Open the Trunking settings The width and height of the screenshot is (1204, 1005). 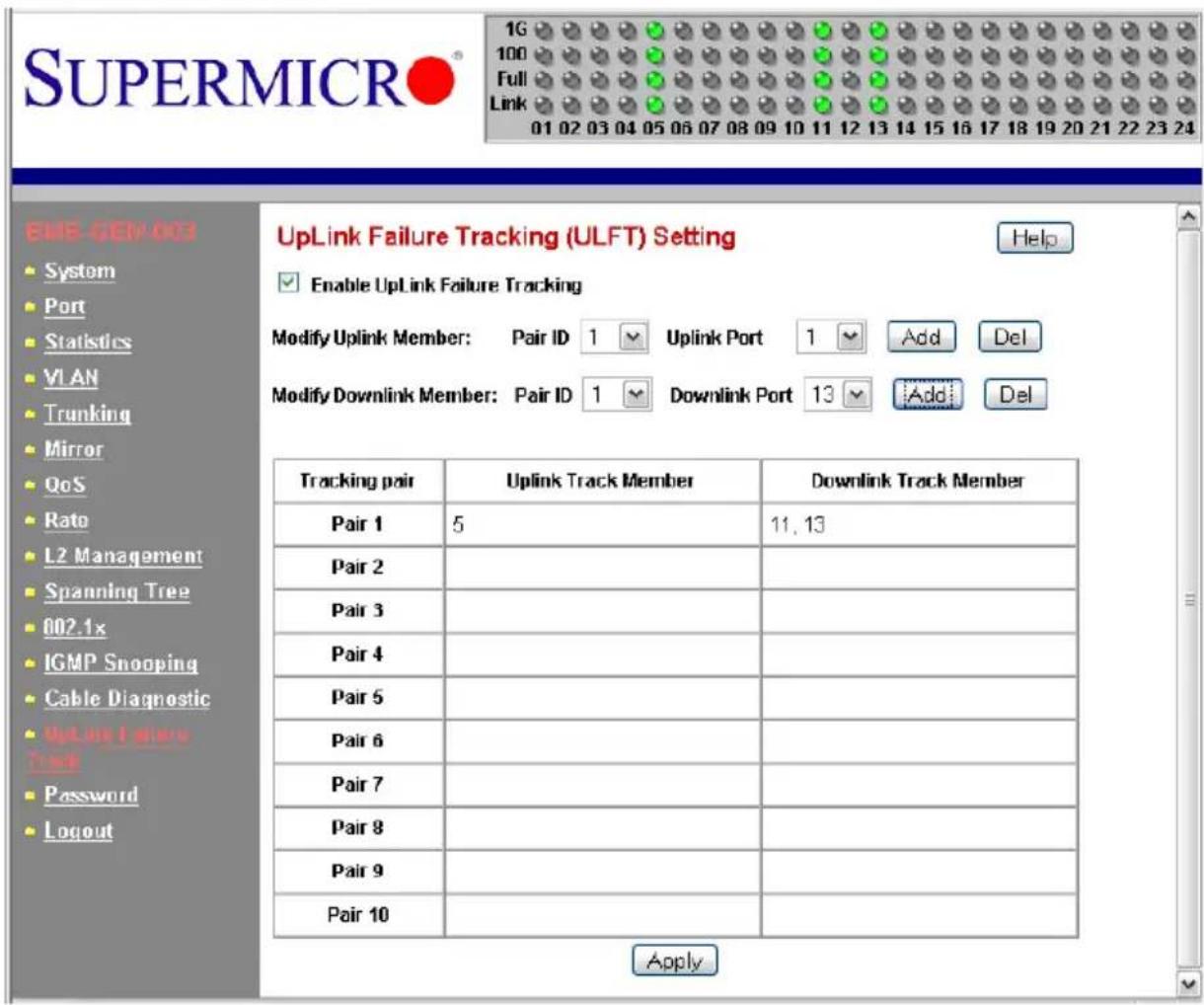pos(87,414)
